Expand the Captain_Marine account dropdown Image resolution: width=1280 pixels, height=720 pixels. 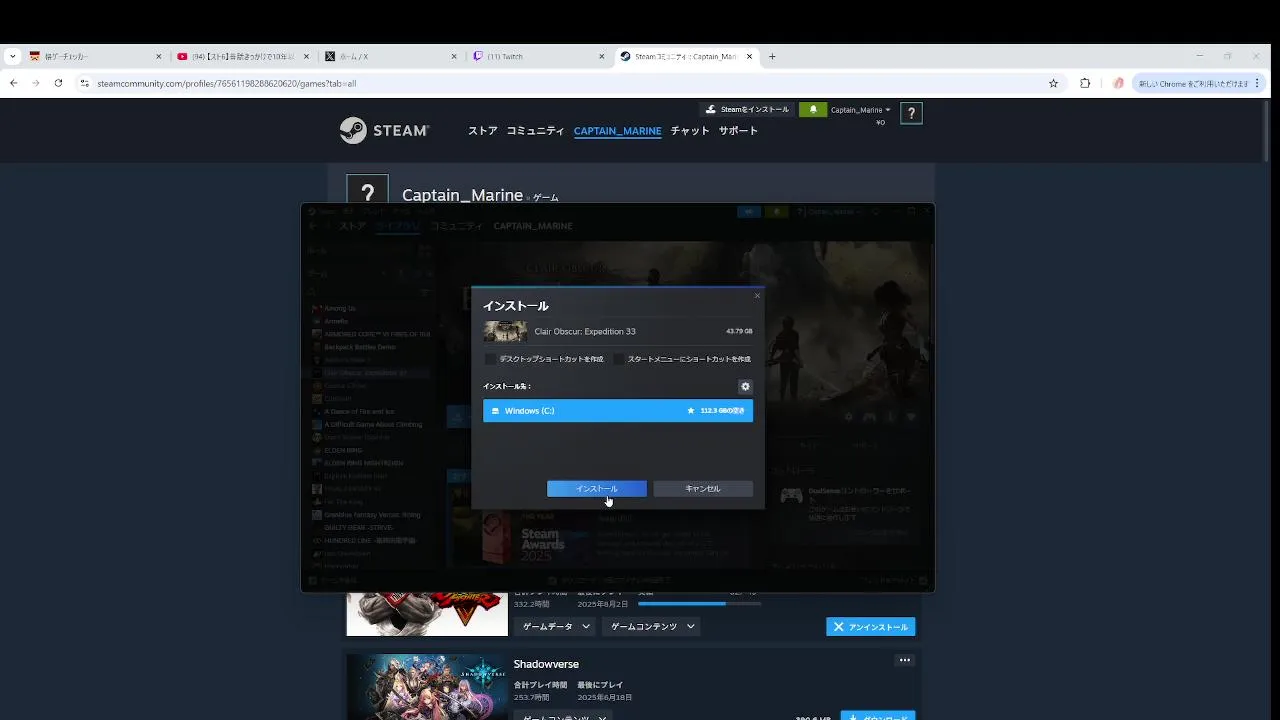tap(861, 110)
